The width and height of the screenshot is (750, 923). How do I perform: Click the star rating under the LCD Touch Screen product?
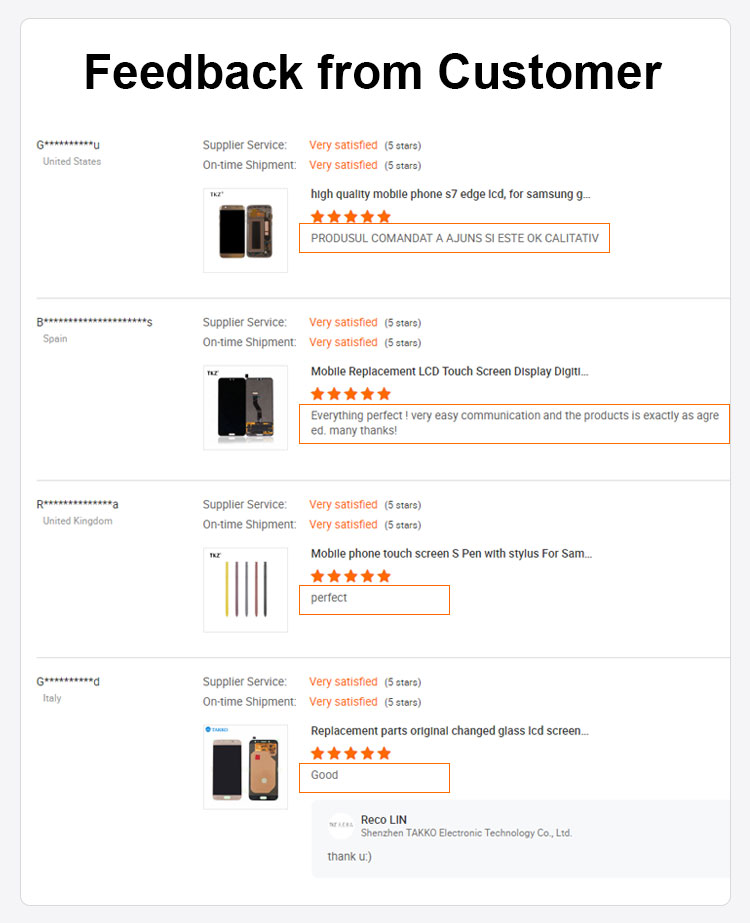[x=350, y=394]
